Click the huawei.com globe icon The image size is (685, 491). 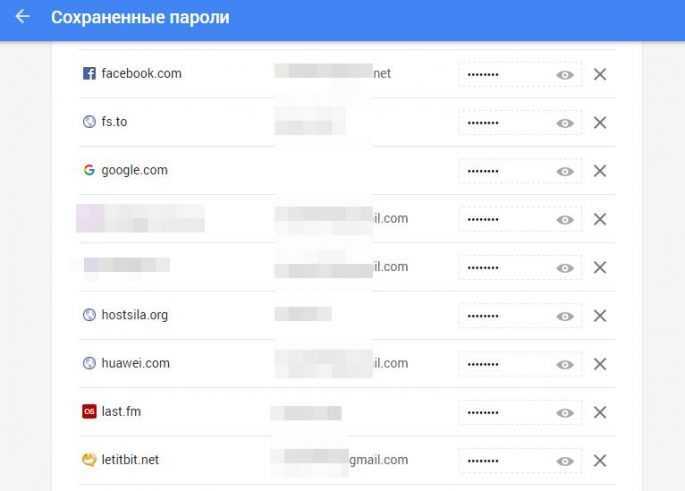point(89,364)
